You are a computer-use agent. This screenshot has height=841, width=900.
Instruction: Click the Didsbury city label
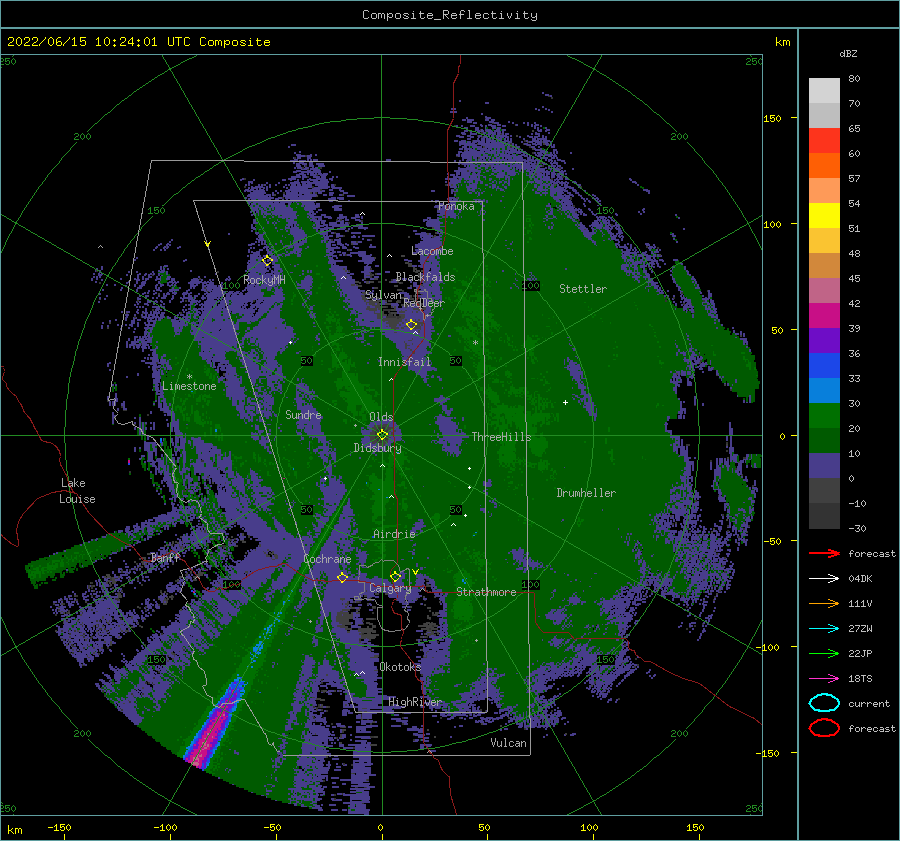377,448
